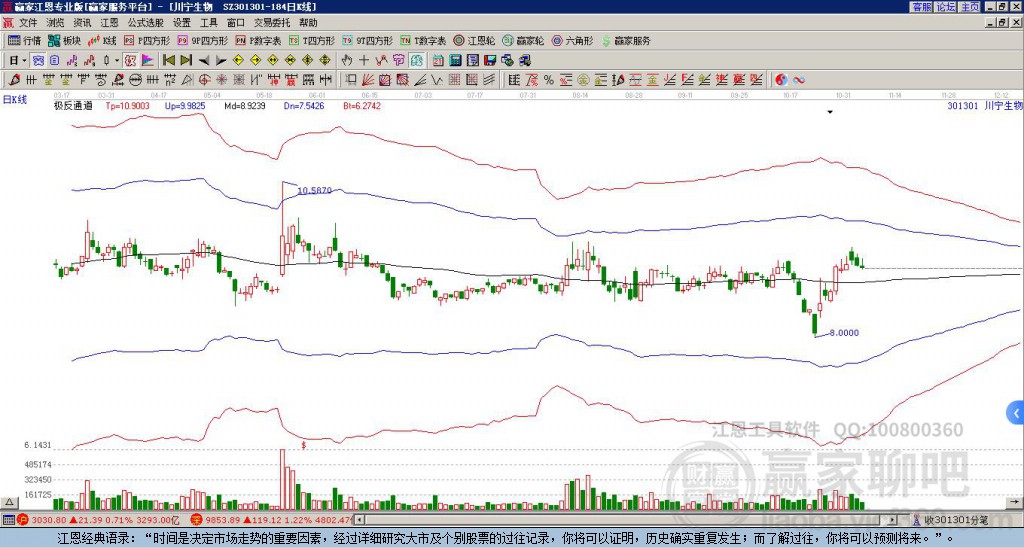1024x548 pixels.
Task: Click the 日K线 chart label
Action: pyautogui.click(x=14, y=100)
